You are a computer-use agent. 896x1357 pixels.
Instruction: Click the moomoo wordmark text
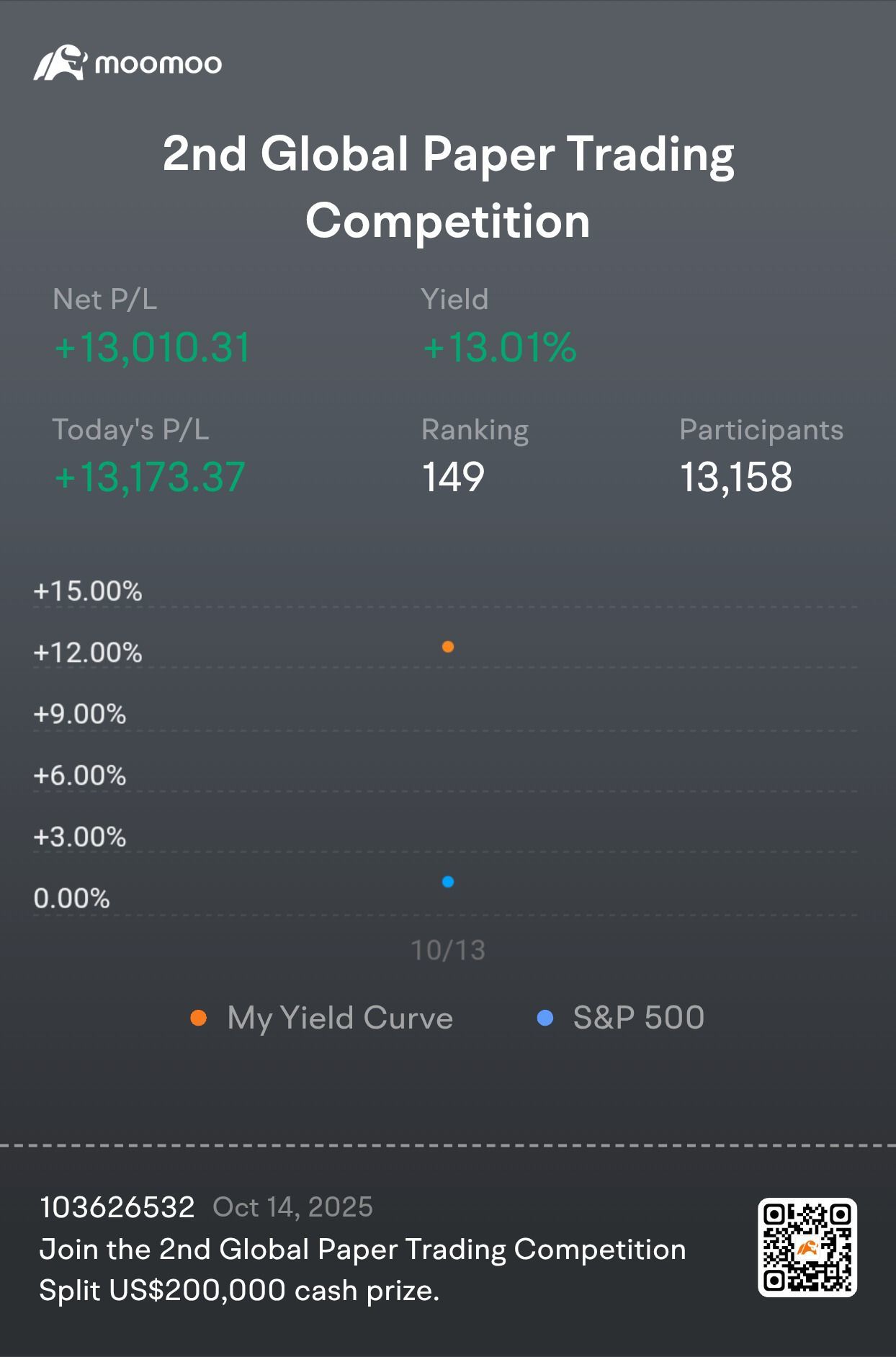pos(158,64)
